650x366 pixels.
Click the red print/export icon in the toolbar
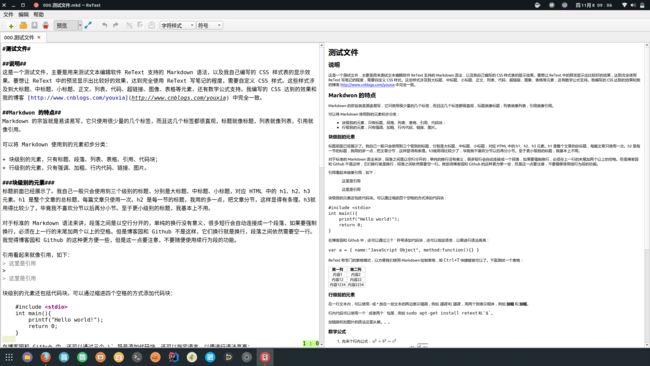[46, 26]
